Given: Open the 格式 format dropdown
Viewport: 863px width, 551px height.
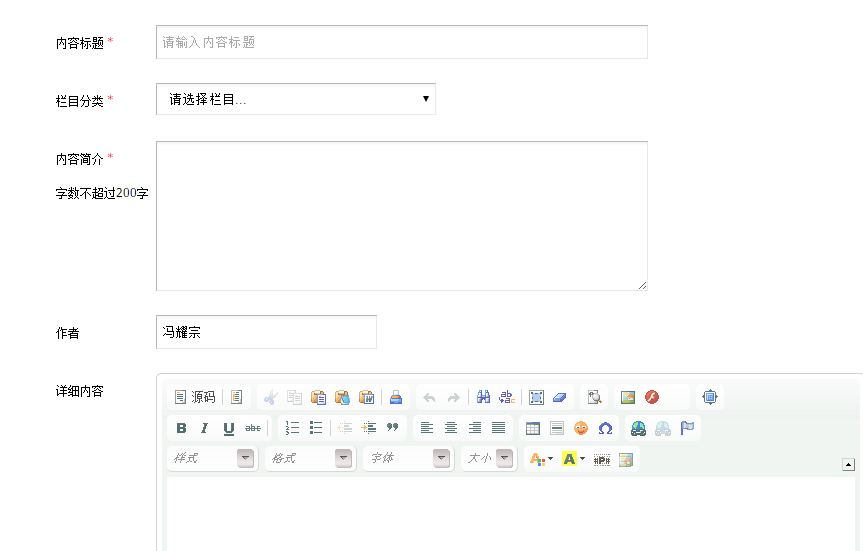Looking at the screenshot, I should pos(310,459).
